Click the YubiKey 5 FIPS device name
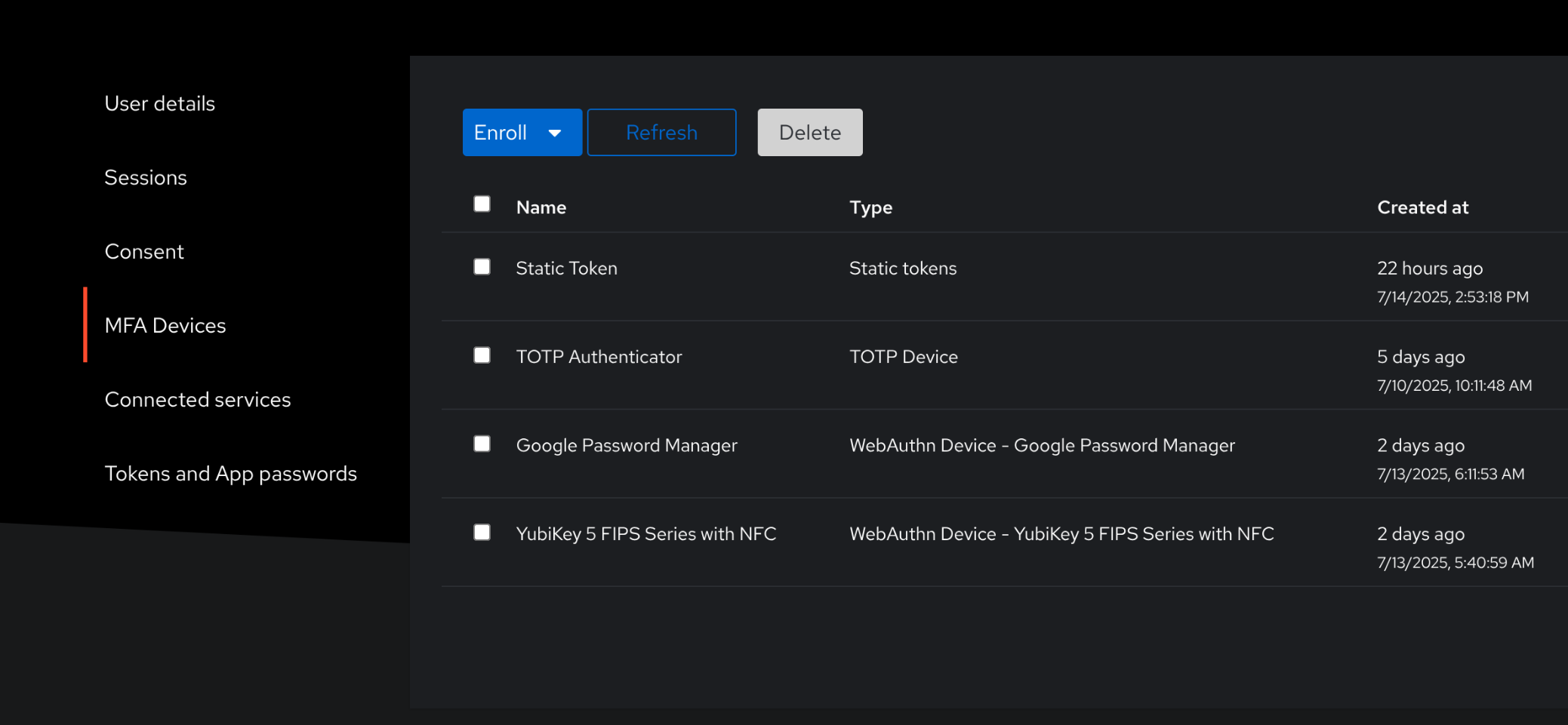Viewport: 1568px width, 725px height. [x=645, y=534]
